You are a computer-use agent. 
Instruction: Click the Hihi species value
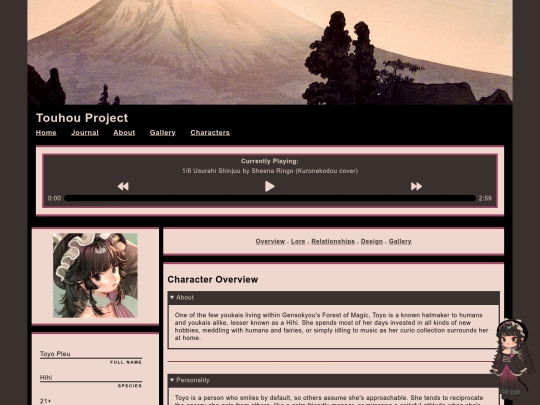[x=46, y=377]
